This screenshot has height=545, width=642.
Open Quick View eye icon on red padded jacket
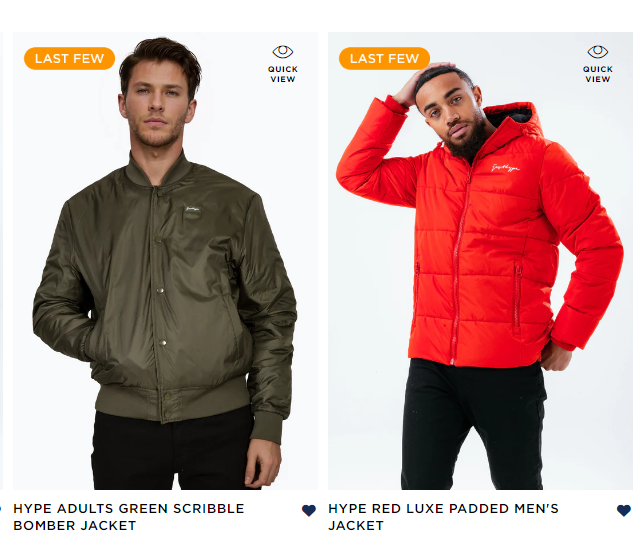[x=598, y=52]
